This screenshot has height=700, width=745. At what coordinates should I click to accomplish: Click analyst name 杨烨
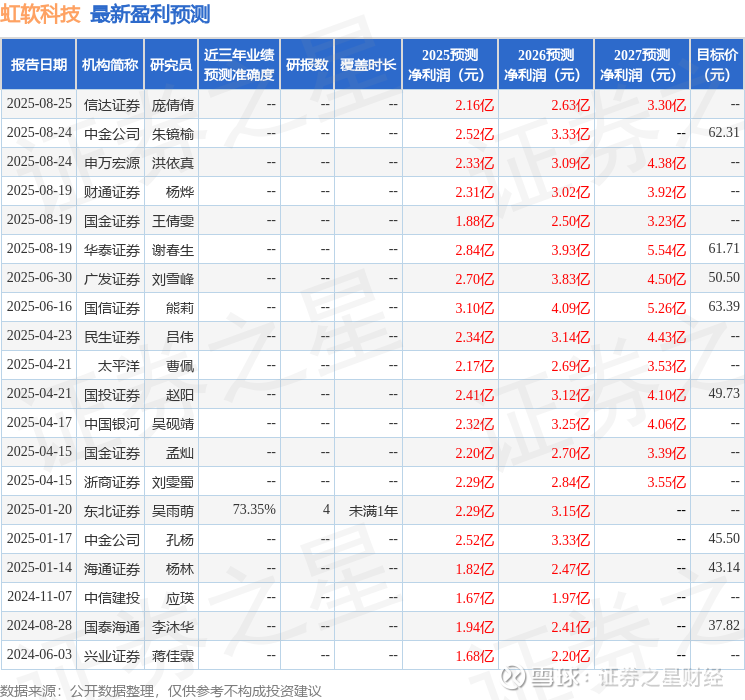click(180, 192)
